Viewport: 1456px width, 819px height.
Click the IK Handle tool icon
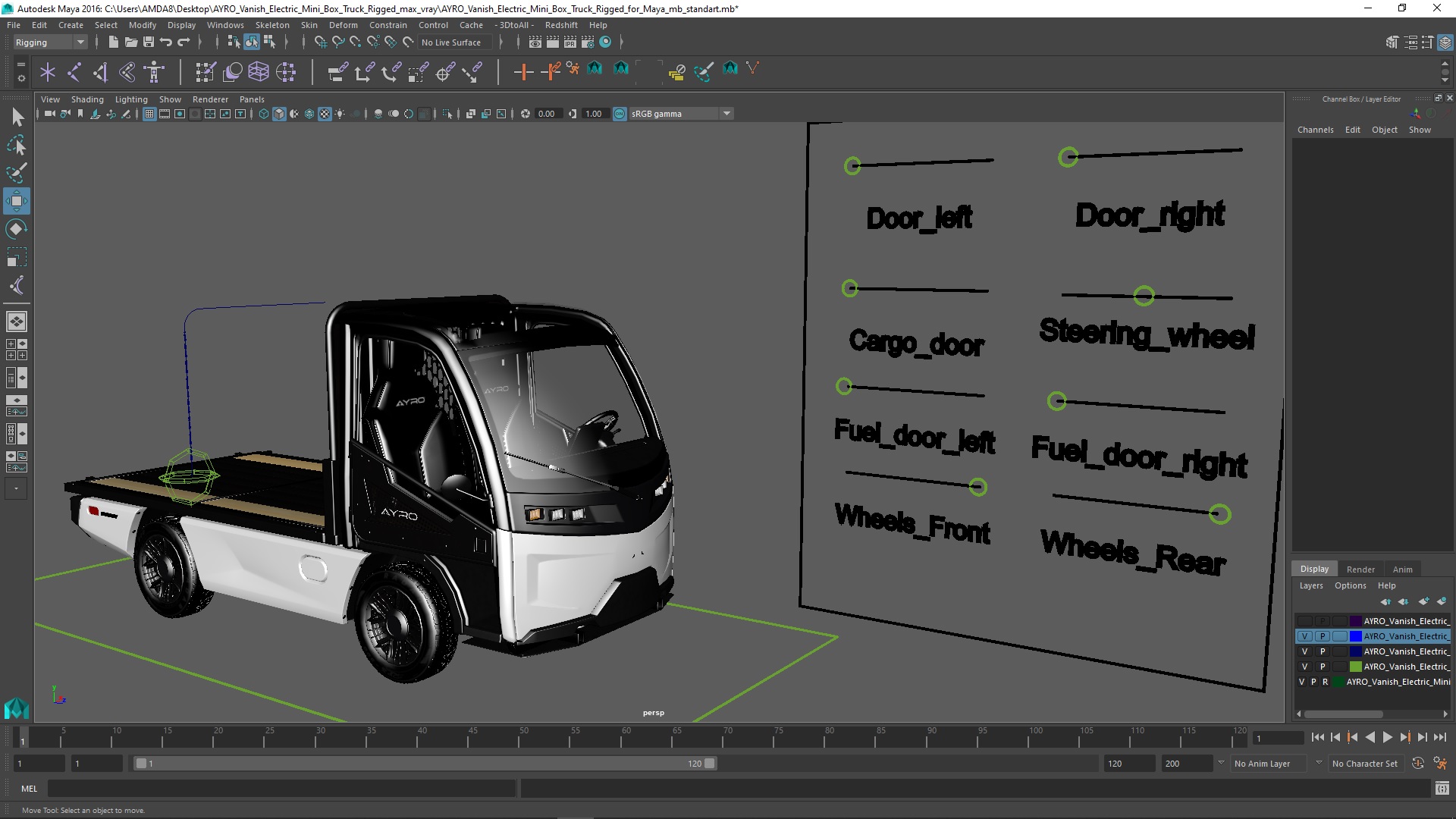[x=101, y=72]
